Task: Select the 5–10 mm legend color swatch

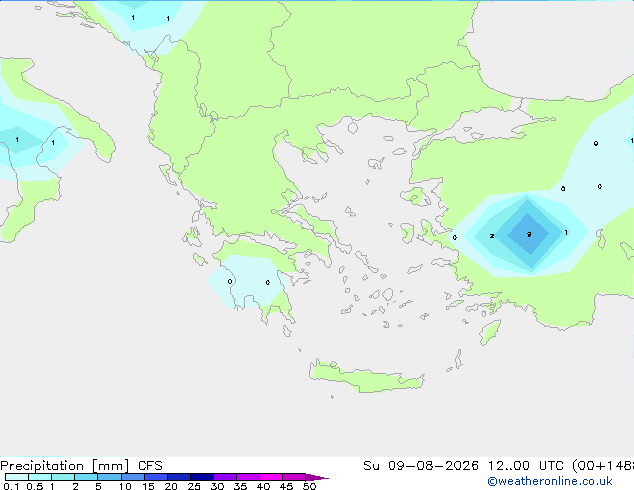Action: 109,477
